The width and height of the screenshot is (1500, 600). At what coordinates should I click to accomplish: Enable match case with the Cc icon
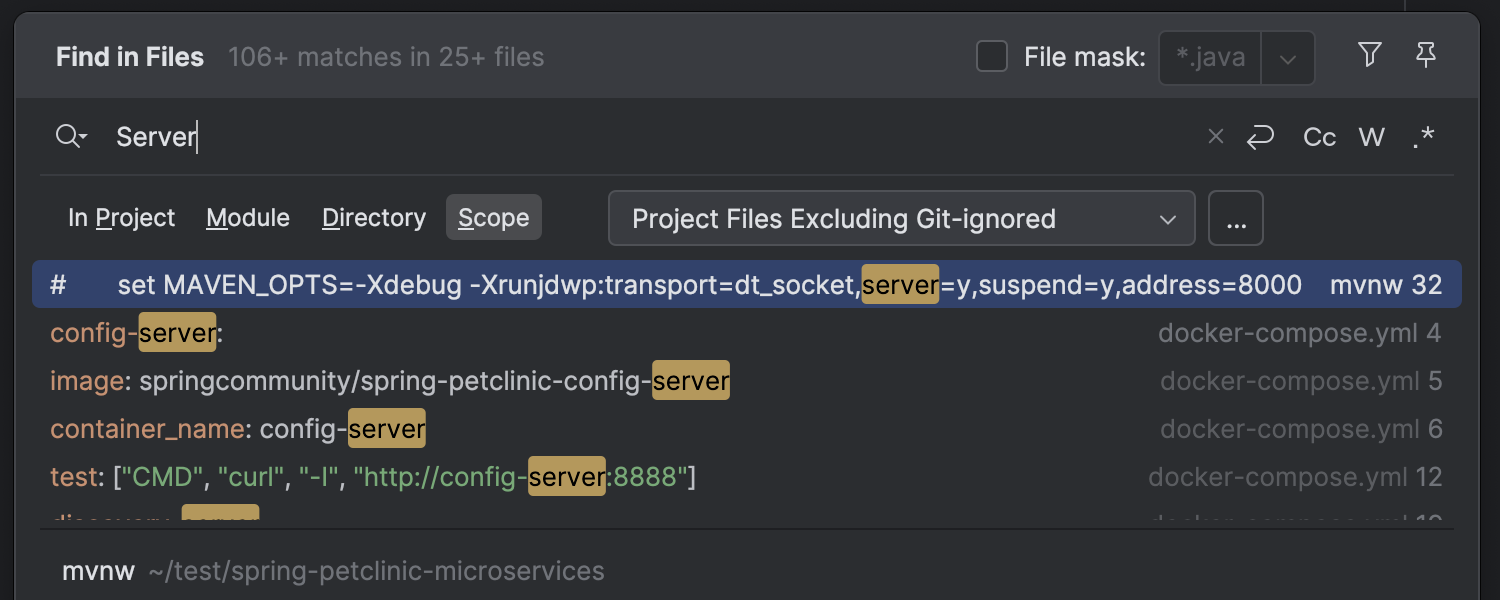tap(1318, 136)
